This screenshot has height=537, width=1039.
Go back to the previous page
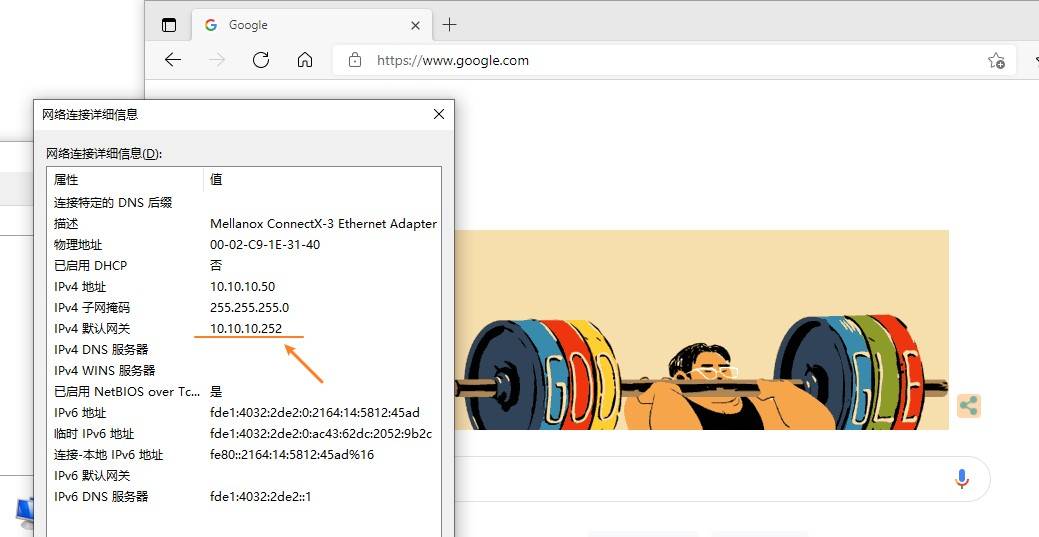tap(173, 60)
